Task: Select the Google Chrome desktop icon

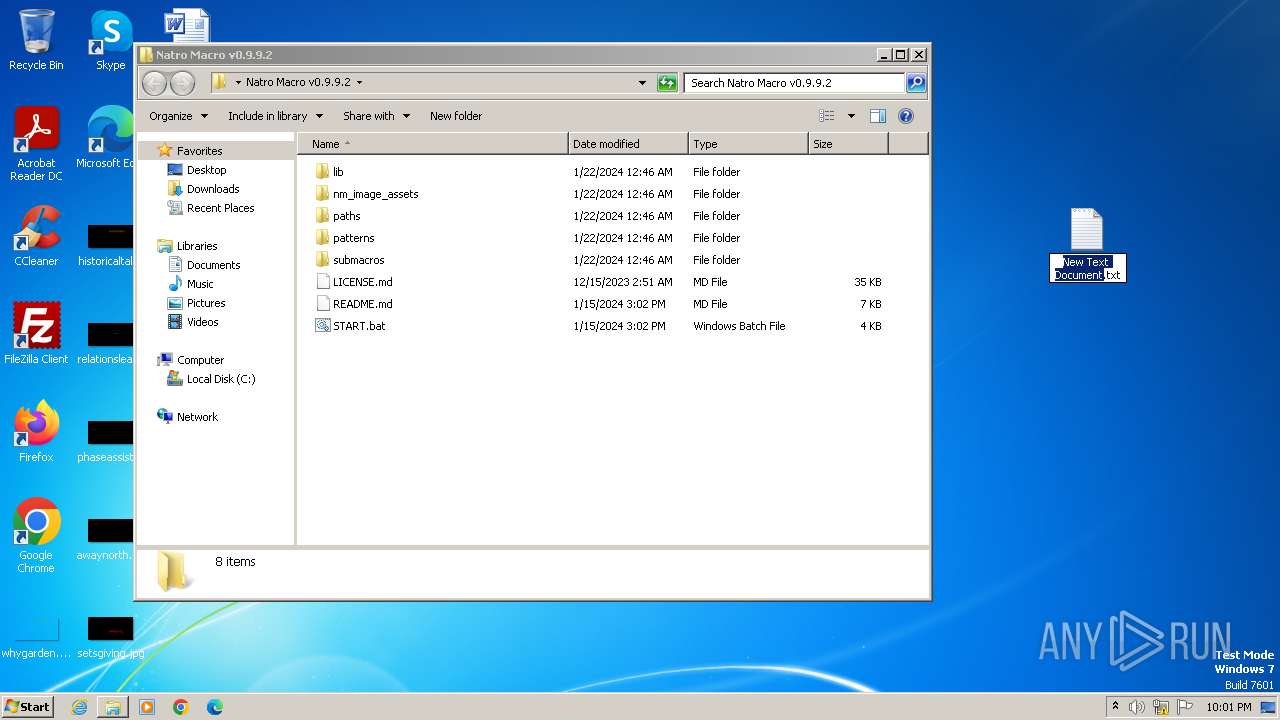Action: click(x=36, y=536)
